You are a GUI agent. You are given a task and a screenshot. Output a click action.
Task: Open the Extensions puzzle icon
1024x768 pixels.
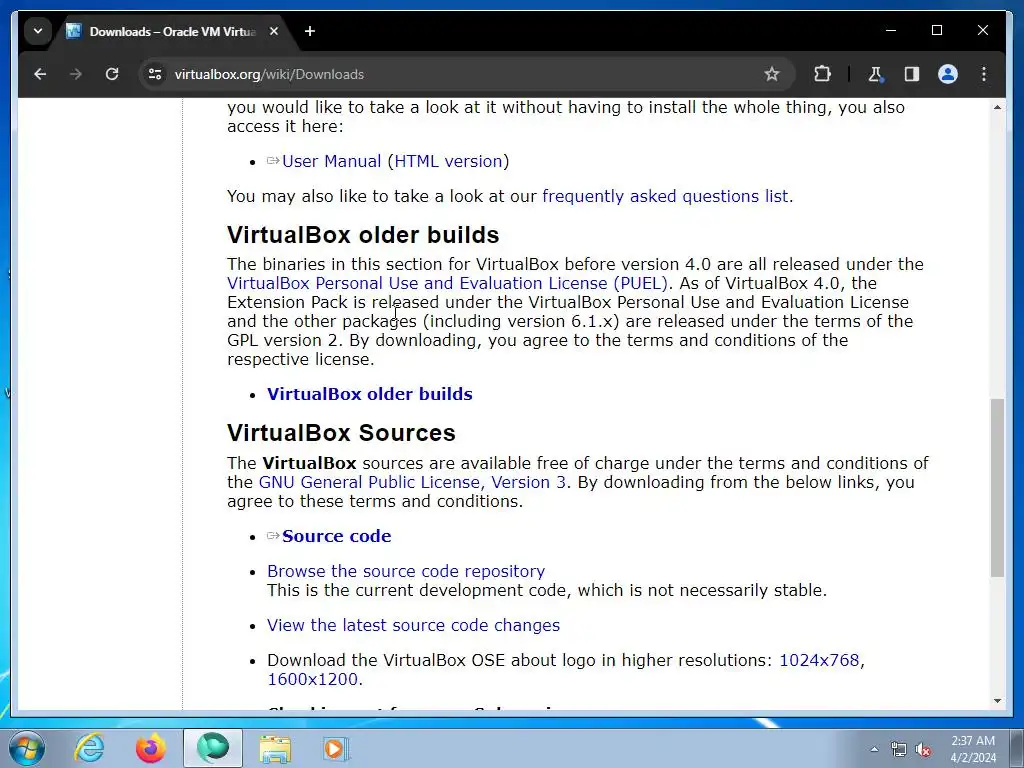tap(822, 74)
